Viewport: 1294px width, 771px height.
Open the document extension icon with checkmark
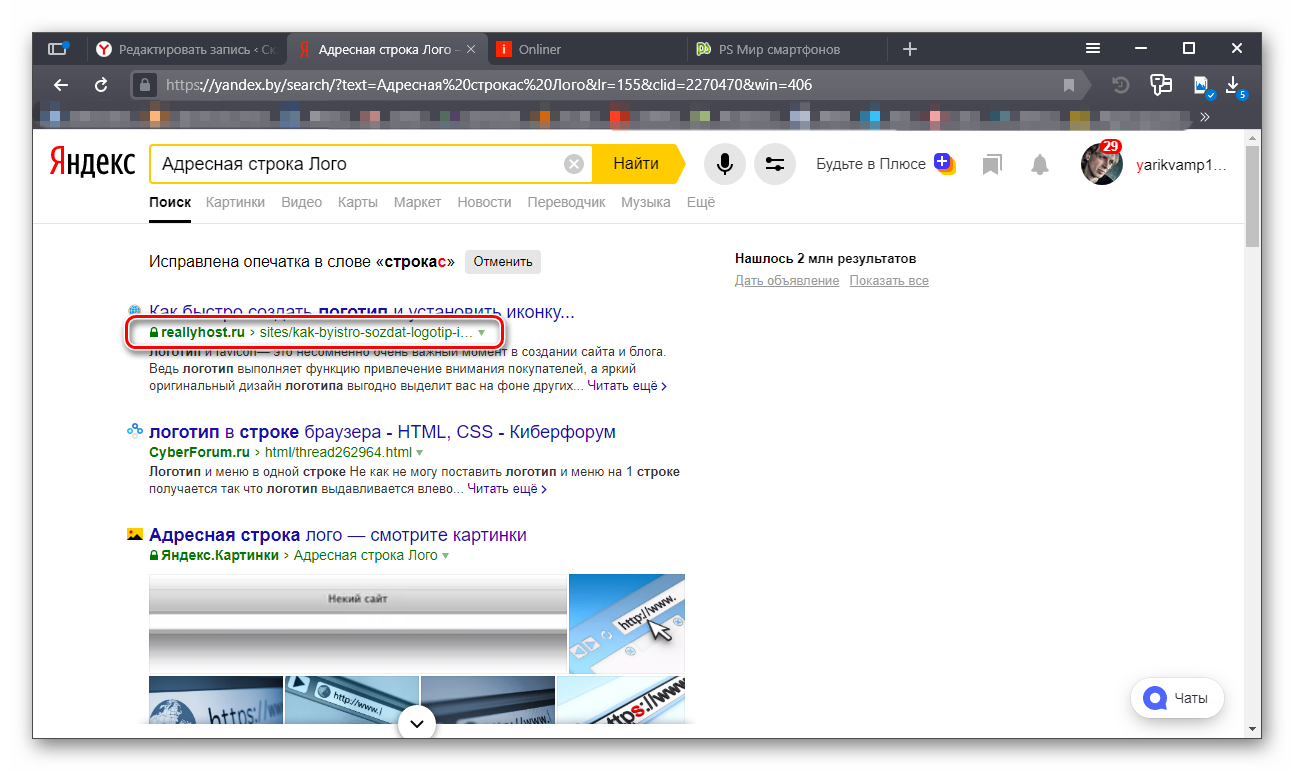click(x=1203, y=86)
